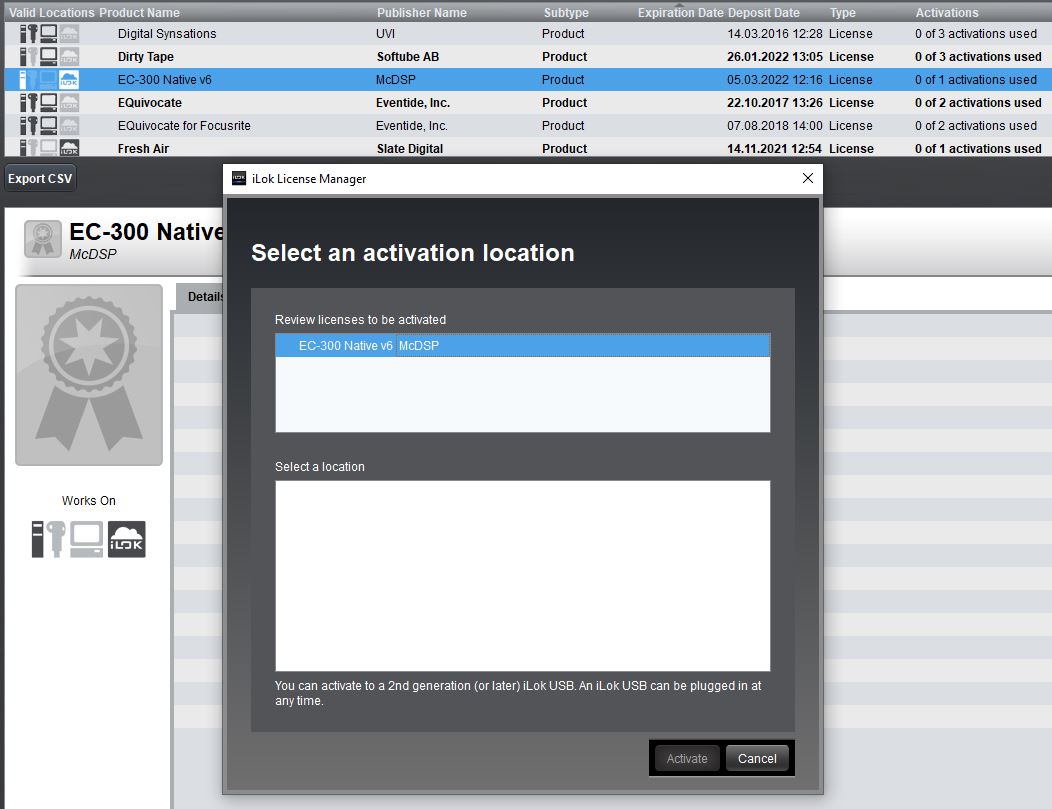Image resolution: width=1052 pixels, height=809 pixels.
Task: Sort the list by Publisher Name header
Action: pos(421,13)
